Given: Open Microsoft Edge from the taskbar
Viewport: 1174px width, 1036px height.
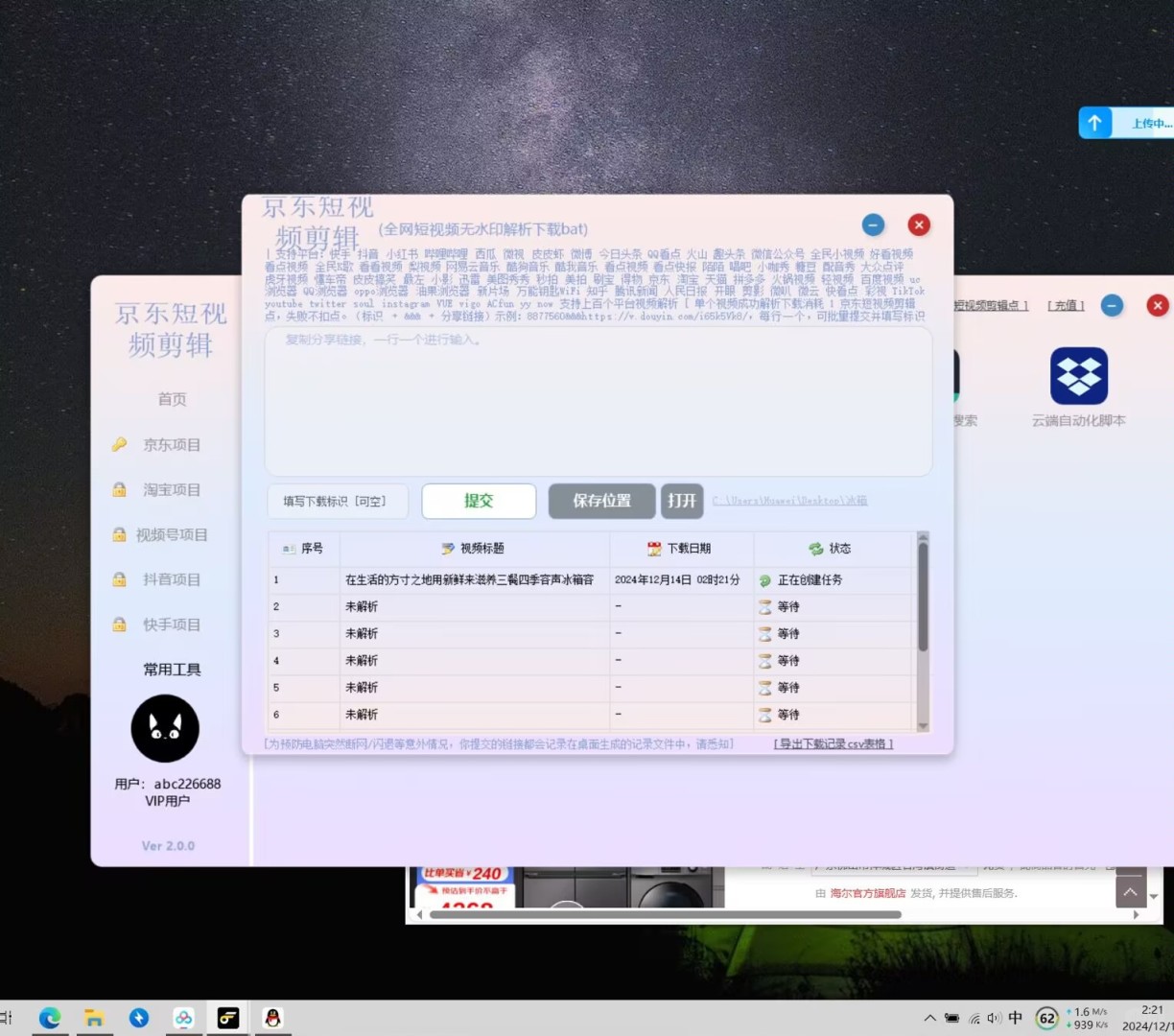Looking at the screenshot, I should click(50, 1018).
